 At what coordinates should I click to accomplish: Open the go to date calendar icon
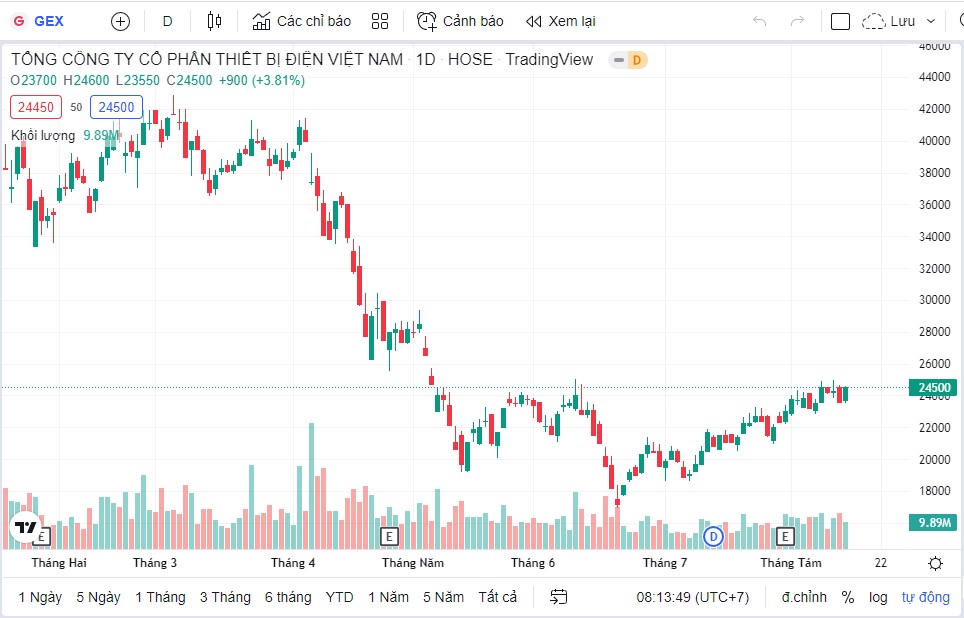[559, 597]
